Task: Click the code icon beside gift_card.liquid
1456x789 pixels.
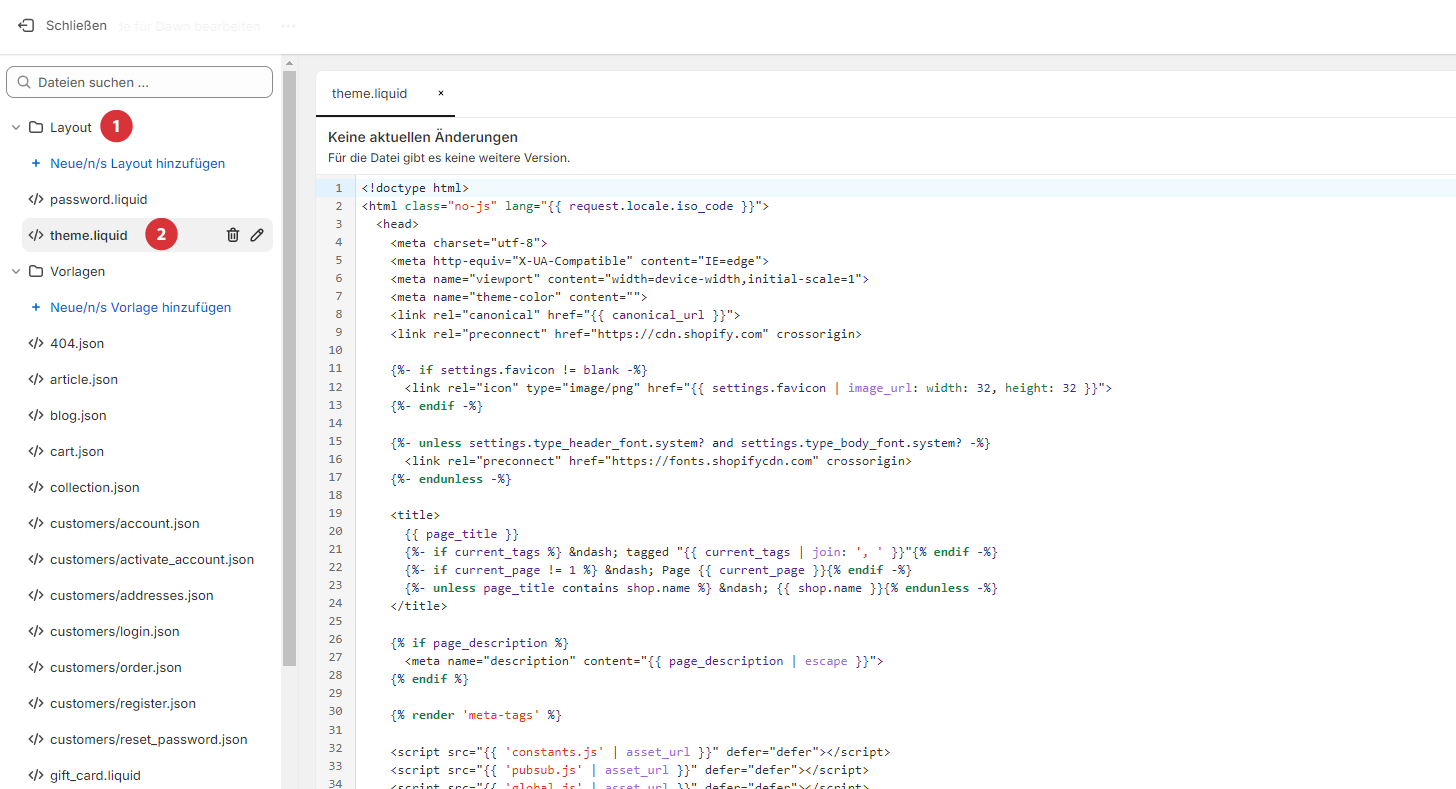Action: [36, 775]
